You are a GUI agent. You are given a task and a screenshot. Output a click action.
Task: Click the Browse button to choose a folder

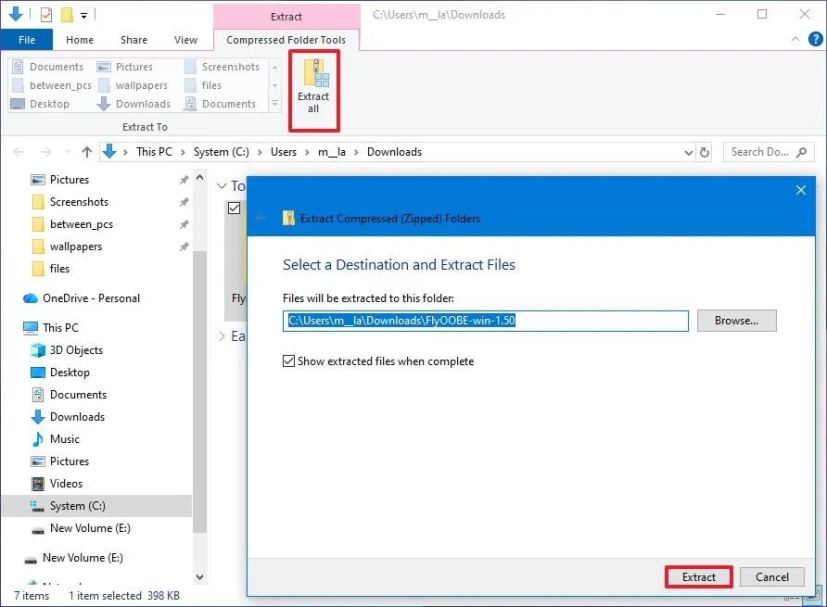tap(736, 320)
